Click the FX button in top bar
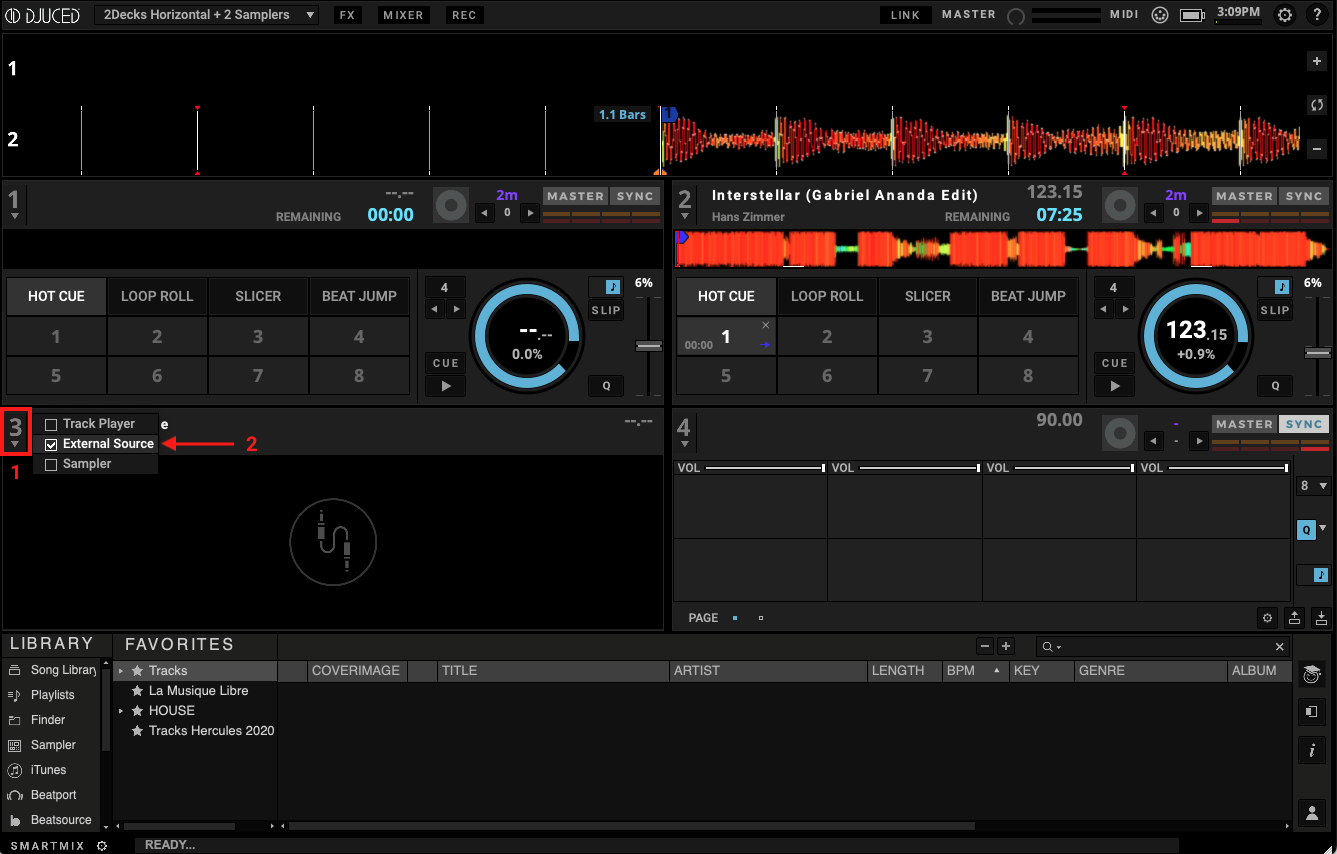Image resolution: width=1337 pixels, height=854 pixels. tap(347, 15)
